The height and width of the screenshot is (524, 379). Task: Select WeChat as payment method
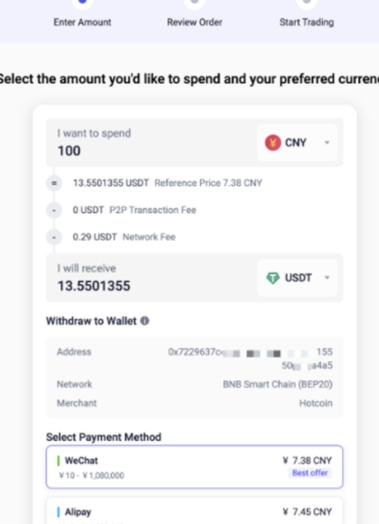tap(195, 467)
